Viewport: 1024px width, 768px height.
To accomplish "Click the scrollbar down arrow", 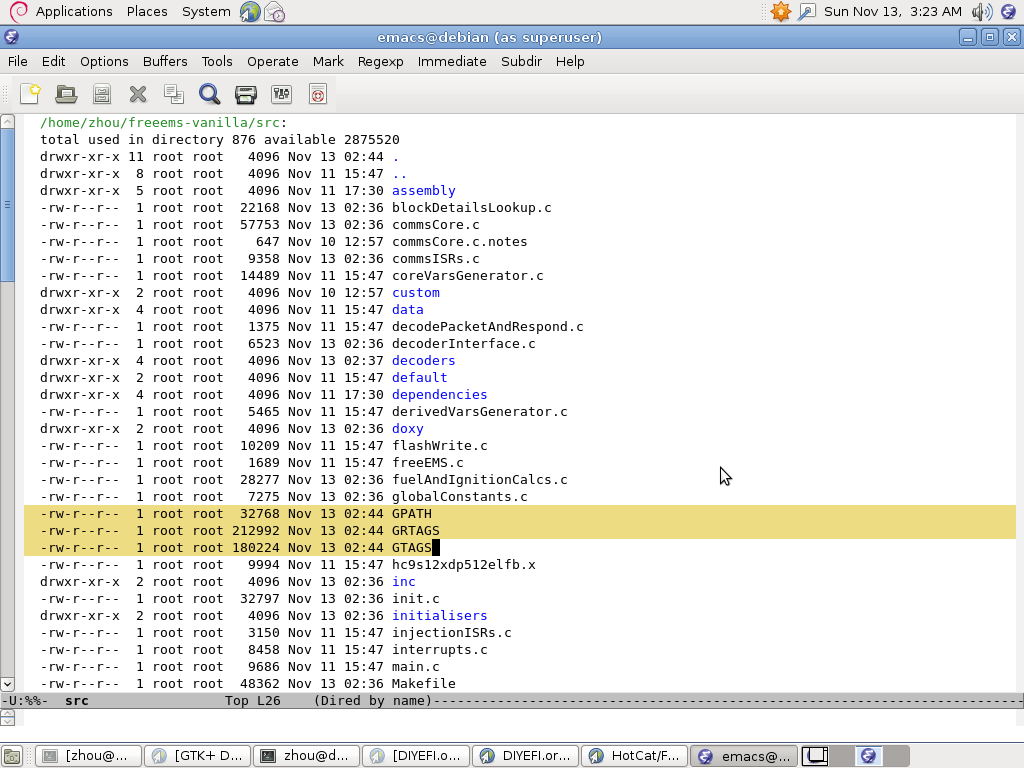I will point(8,684).
